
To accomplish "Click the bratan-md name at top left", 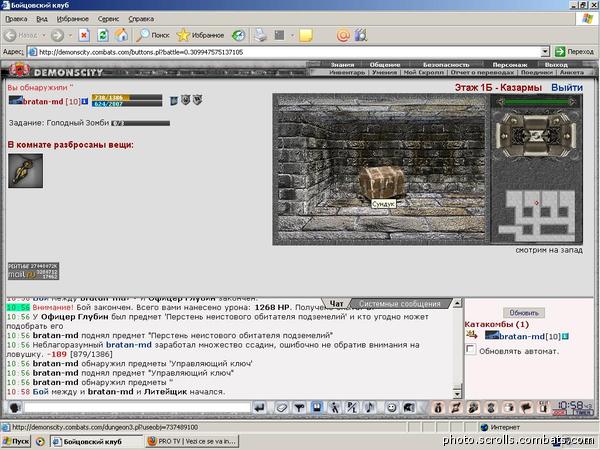I will coord(43,101).
